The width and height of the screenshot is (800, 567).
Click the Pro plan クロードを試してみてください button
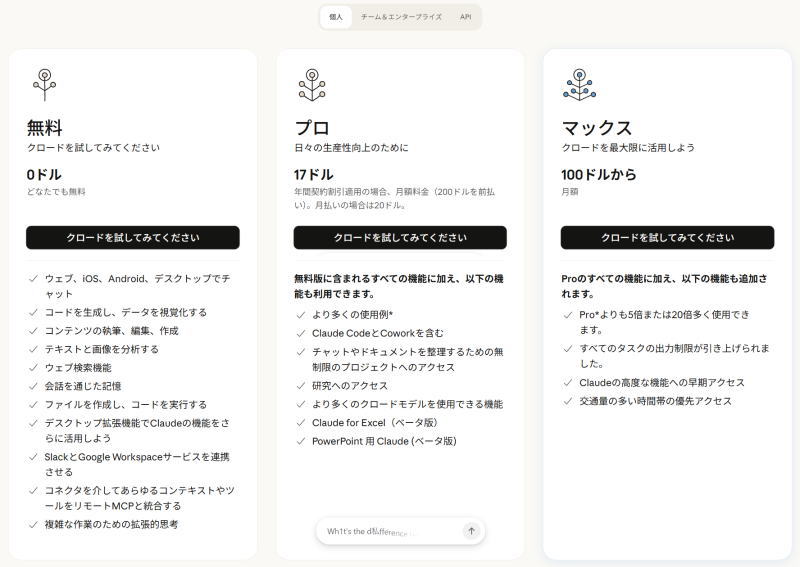point(400,238)
